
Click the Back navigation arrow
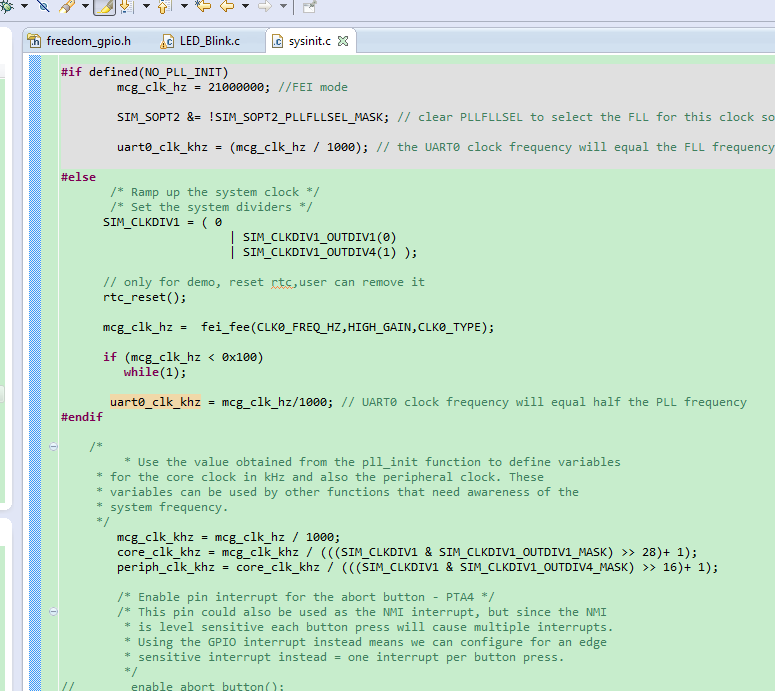click(x=227, y=6)
